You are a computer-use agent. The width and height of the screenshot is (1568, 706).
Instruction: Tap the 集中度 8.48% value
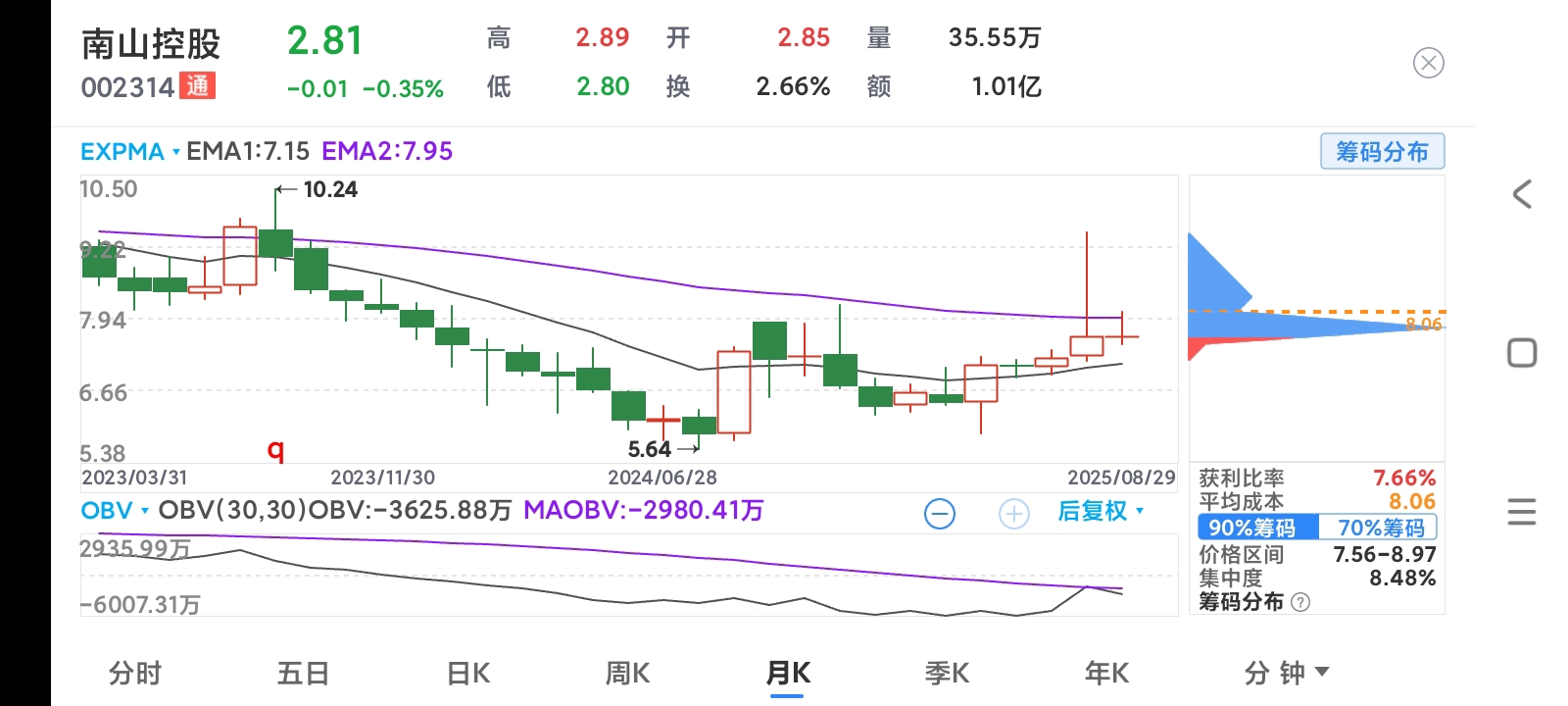1402,578
